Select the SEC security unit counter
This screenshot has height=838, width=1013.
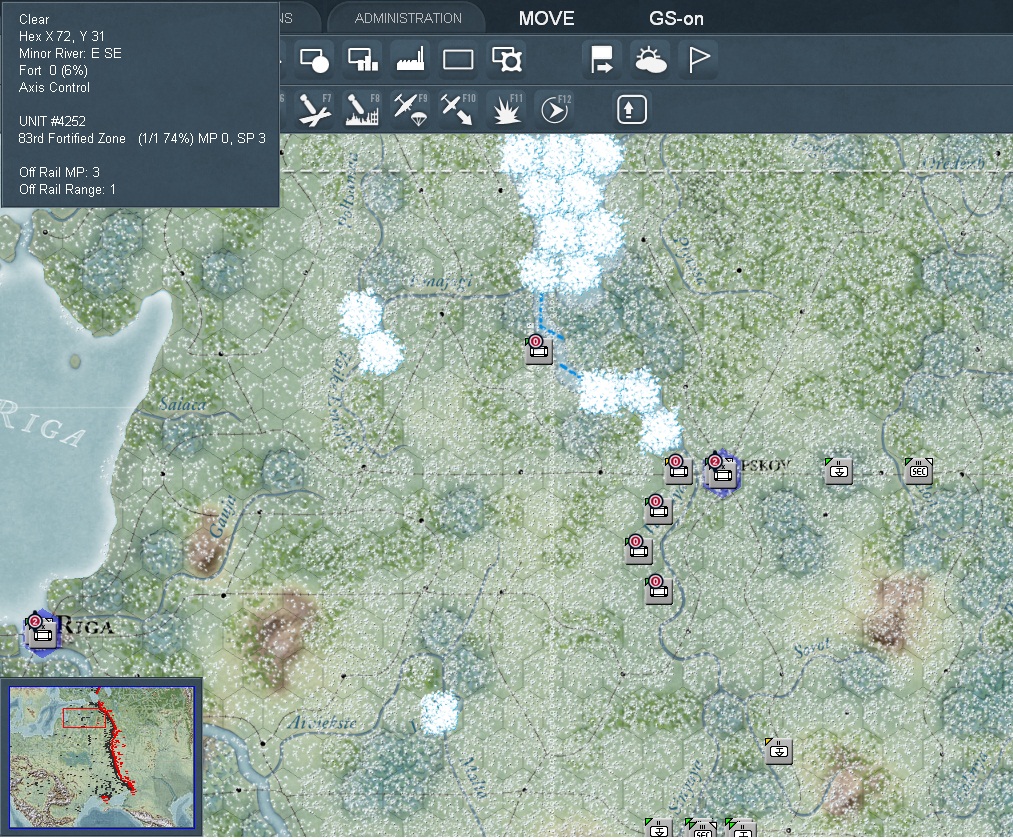[x=918, y=470]
